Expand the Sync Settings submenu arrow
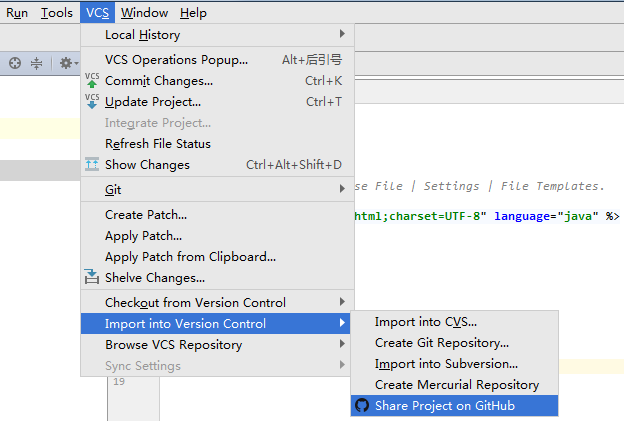The height and width of the screenshot is (421, 624). coord(342,364)
